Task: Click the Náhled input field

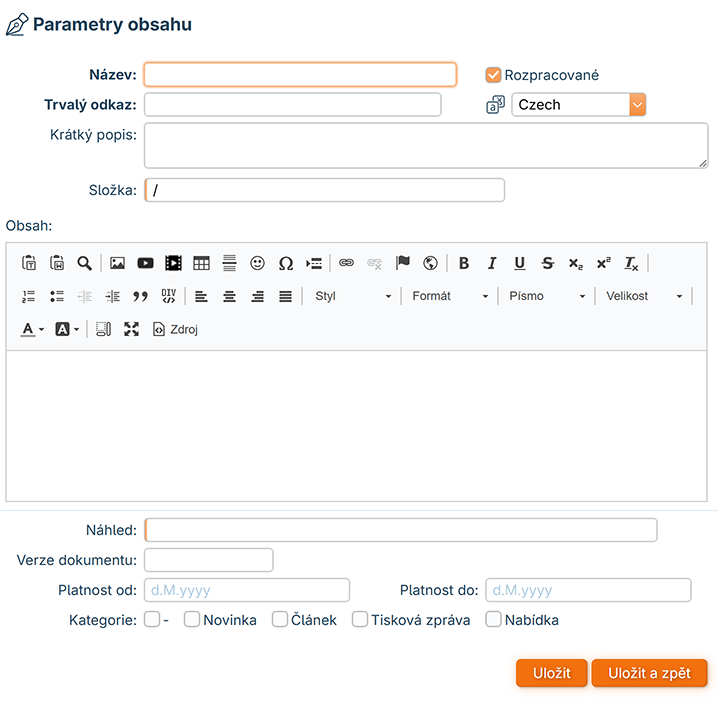Action: (401, 530)
